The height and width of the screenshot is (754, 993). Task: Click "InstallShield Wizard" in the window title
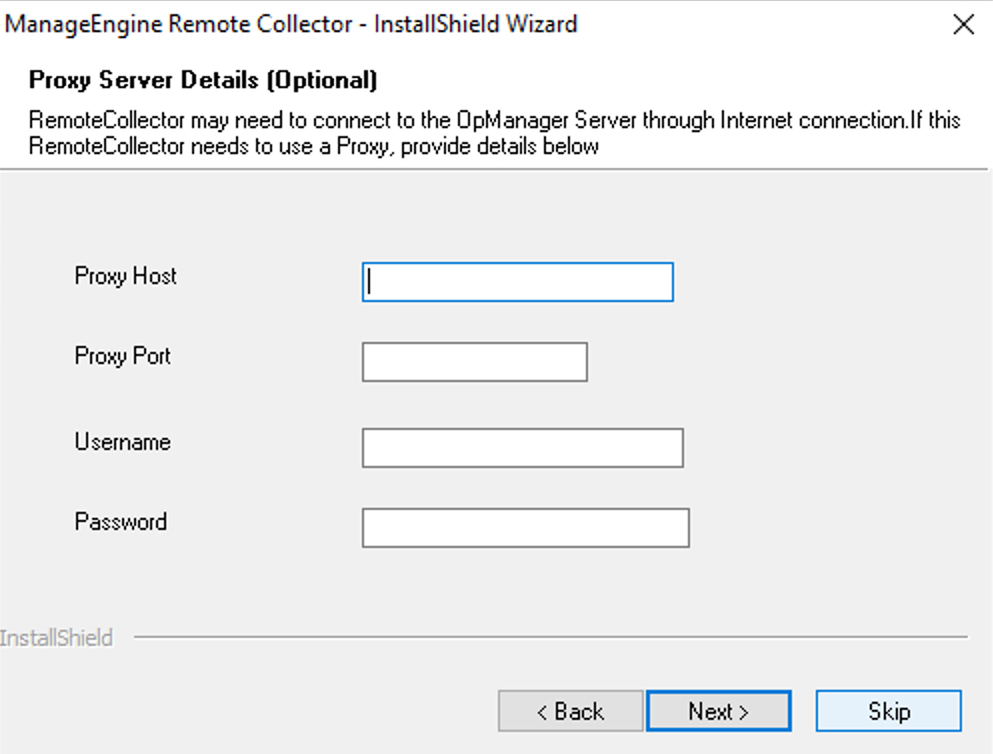[x=475, y=24]
